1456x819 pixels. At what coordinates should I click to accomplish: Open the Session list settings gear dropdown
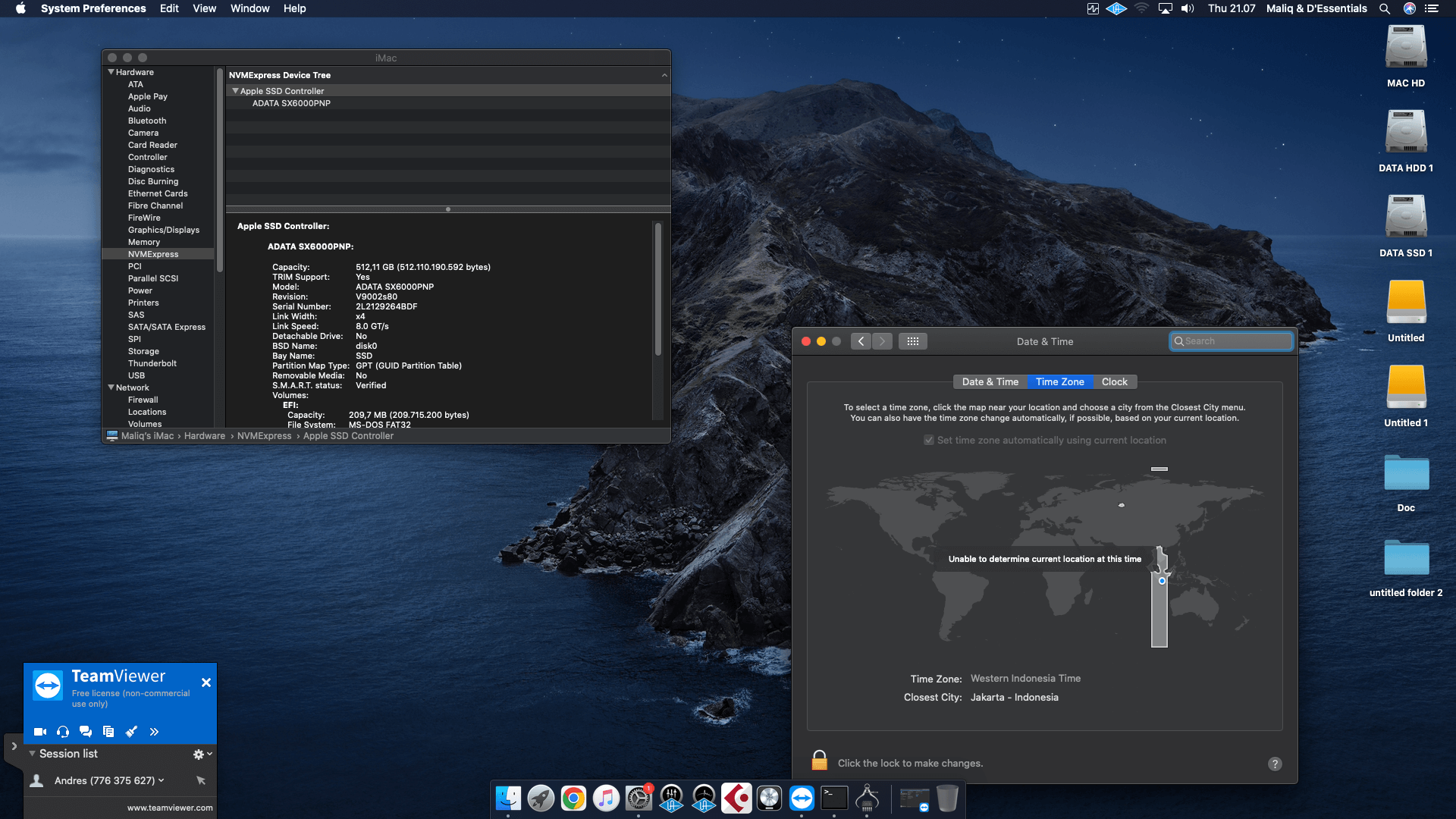pyautogui.click(x=199, y=754)
